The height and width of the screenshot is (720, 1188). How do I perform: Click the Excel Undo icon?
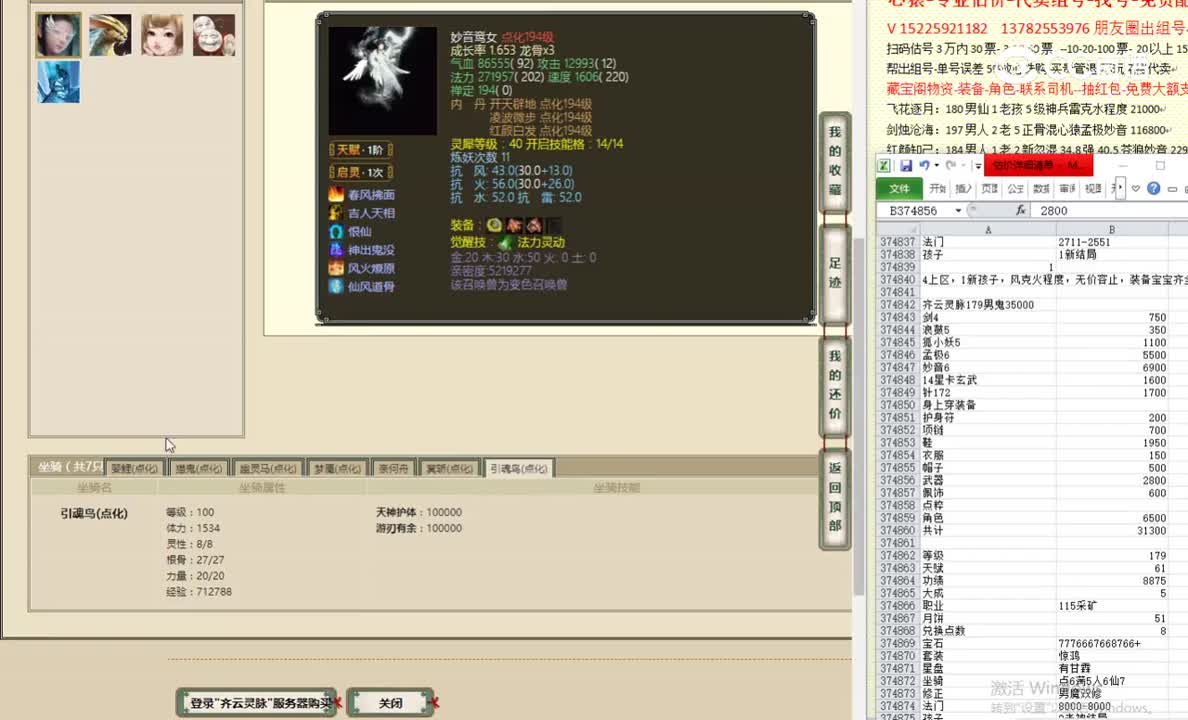[924, 165]
